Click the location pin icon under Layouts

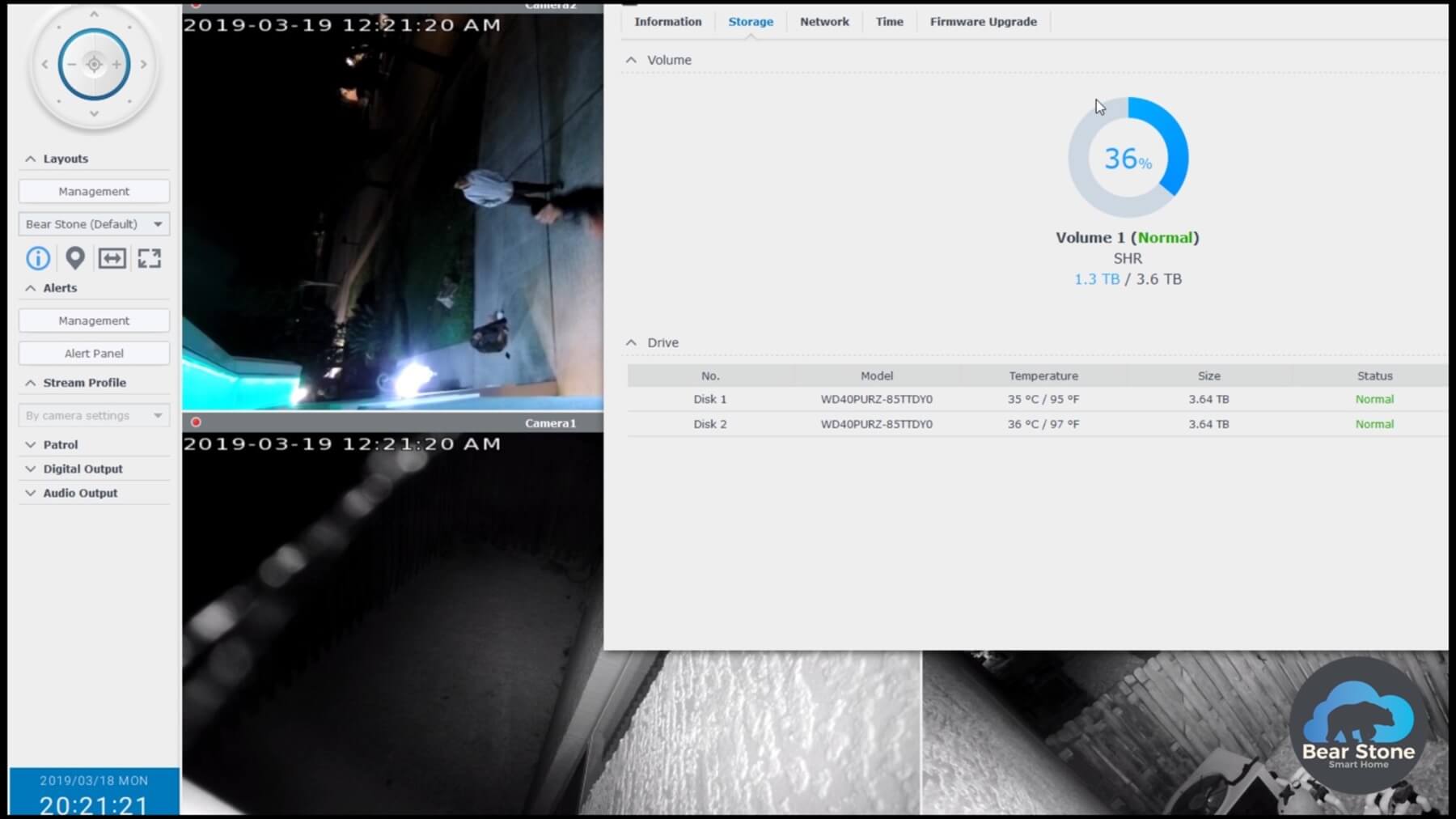(x=74, y=258)
